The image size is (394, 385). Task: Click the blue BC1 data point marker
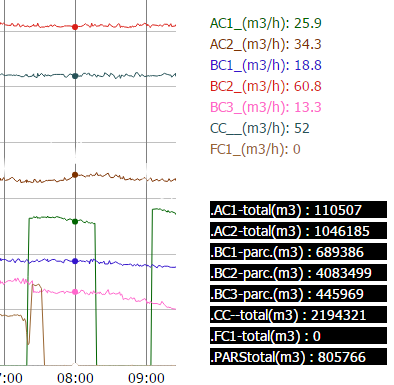coord(75,261)
